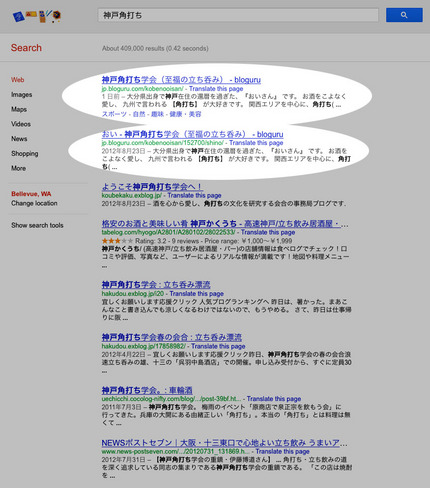Open the スポーツ - 自然 - 趣味 category link
This screenshot has width=430, height=488.
click(151, 114)
